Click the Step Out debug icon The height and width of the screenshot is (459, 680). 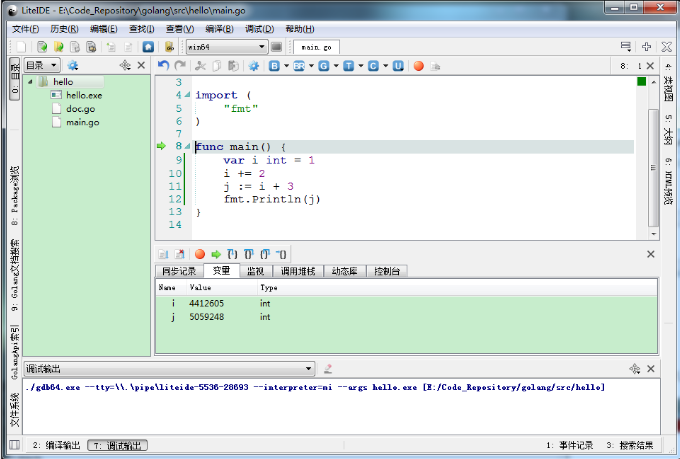tap(265, 254)
